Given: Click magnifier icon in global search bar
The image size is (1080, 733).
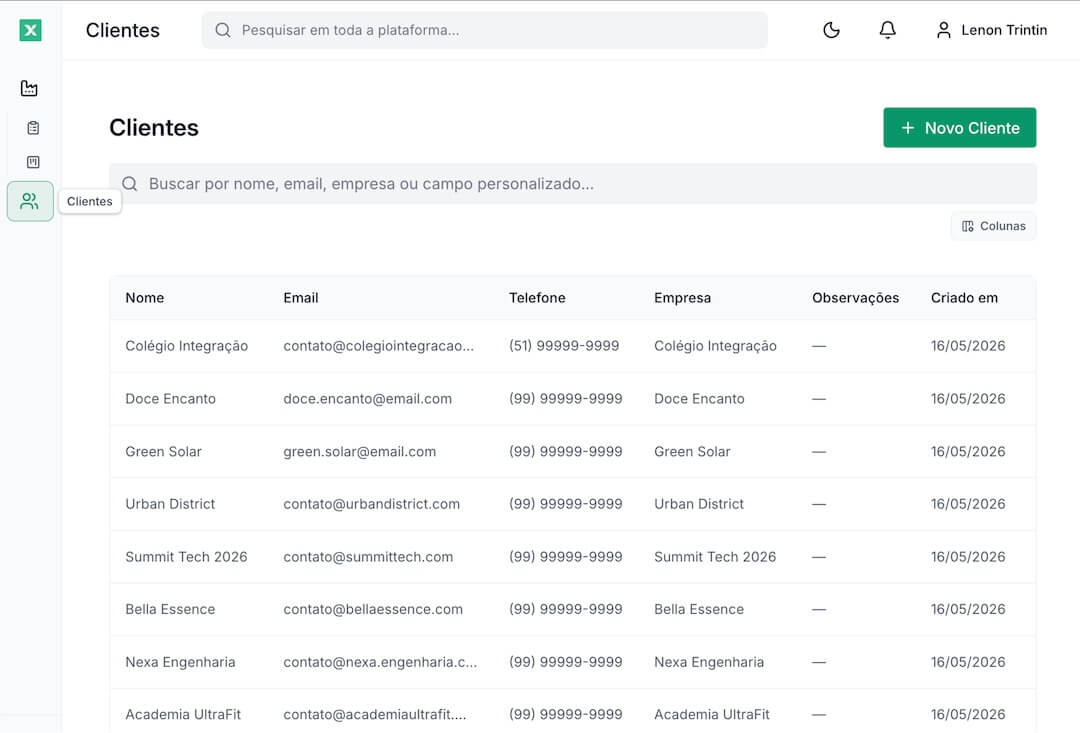Looking at the screenshot, I should (222, 30).
